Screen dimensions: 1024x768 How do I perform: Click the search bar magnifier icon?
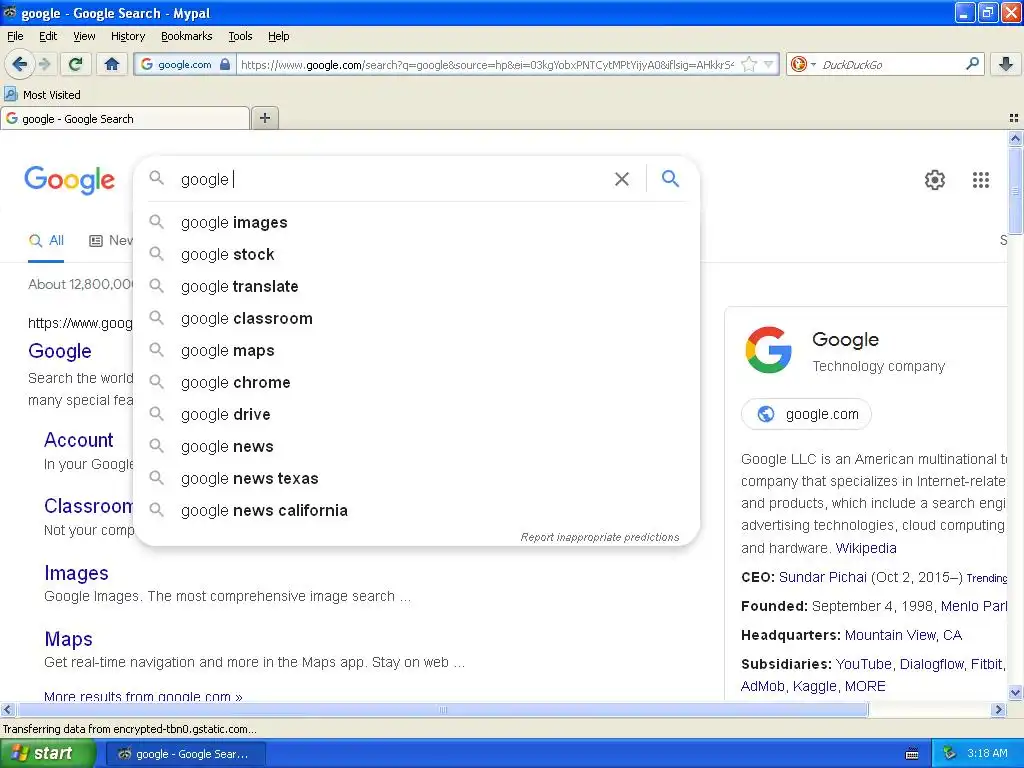tap(972, 64)
